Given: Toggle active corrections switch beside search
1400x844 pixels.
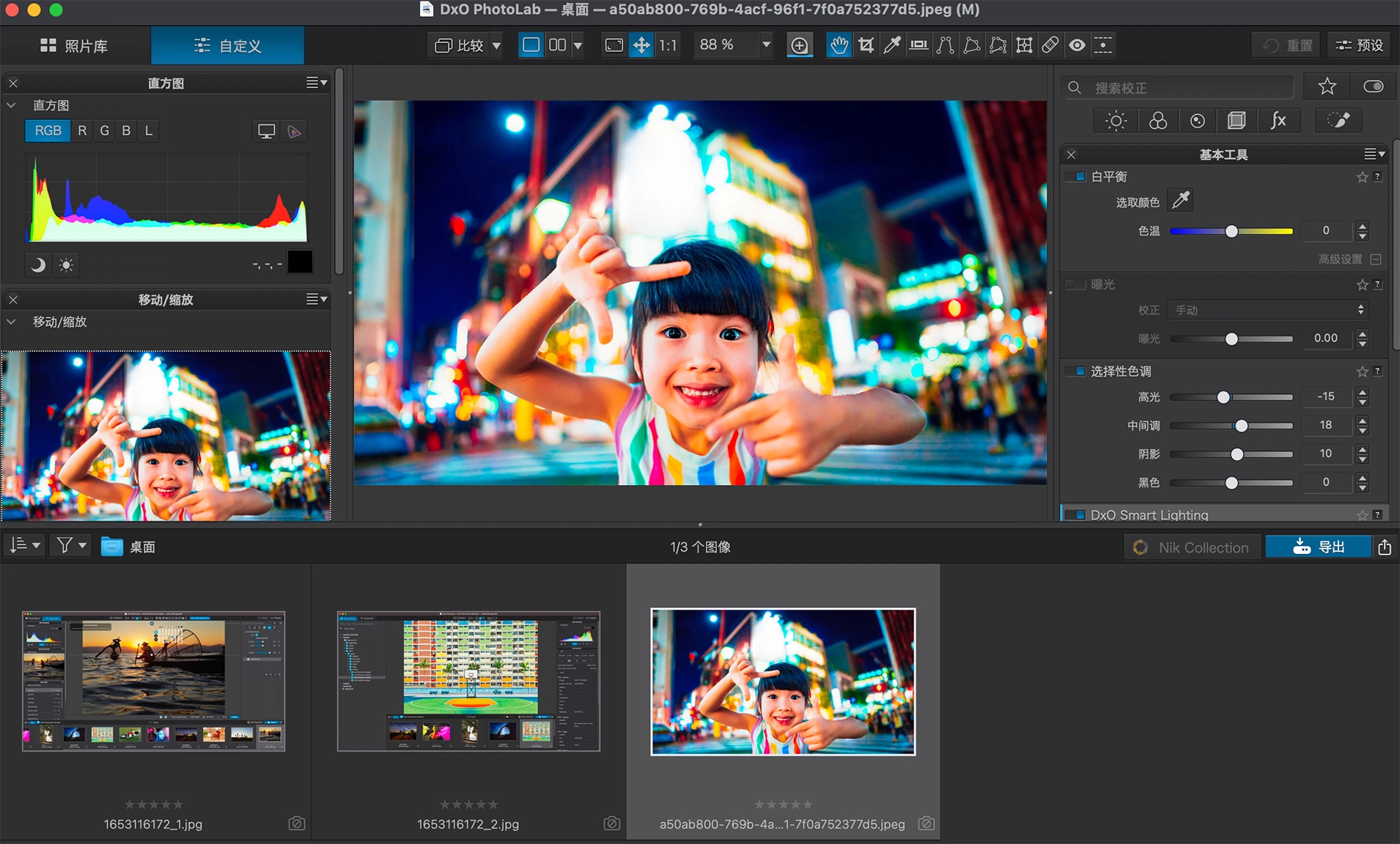Looking at the screenshot, I should click(1373, 87).
